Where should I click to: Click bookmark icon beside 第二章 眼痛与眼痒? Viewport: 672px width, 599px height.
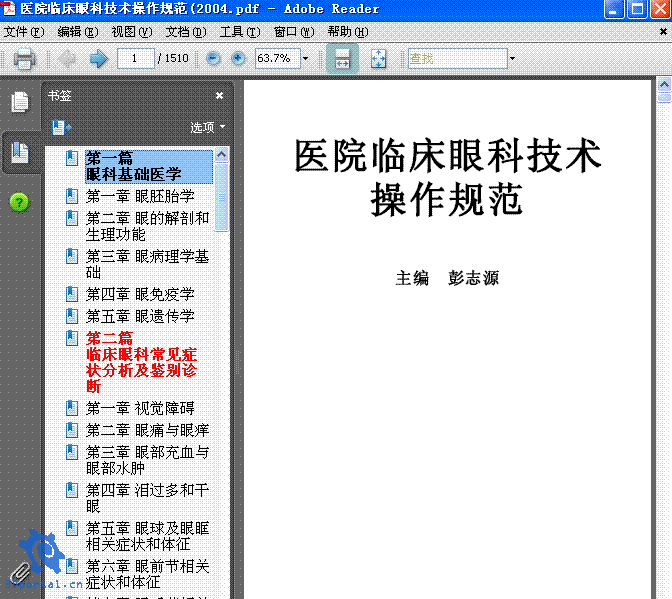pos(72,430)
